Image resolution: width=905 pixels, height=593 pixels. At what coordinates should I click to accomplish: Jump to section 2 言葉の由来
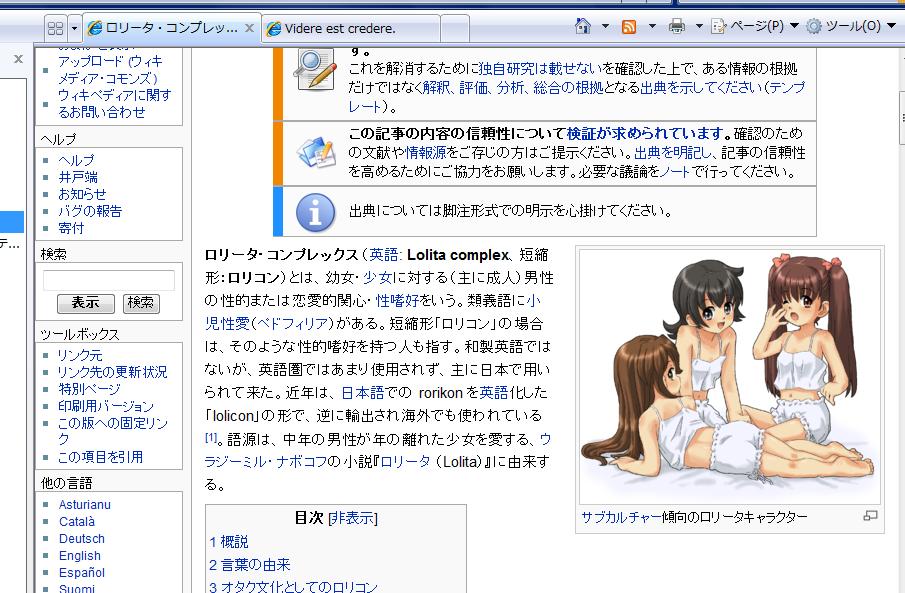(x=249, y=565)
